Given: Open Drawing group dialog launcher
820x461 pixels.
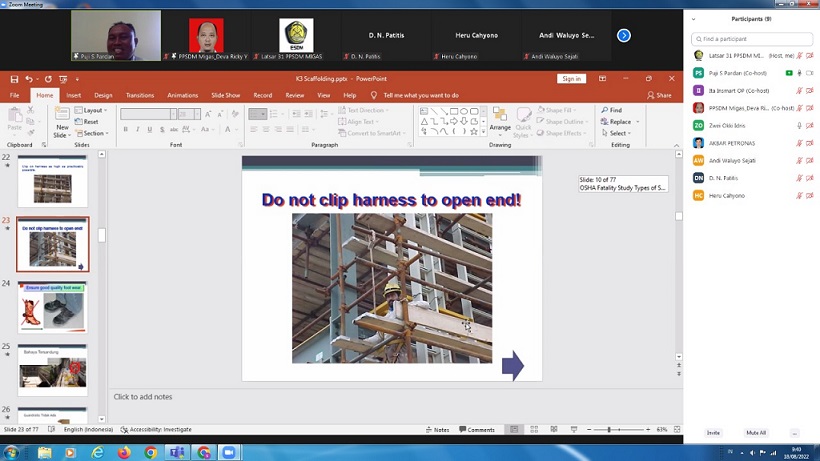Looking at the screenshot, I should [x=591, y=145].
